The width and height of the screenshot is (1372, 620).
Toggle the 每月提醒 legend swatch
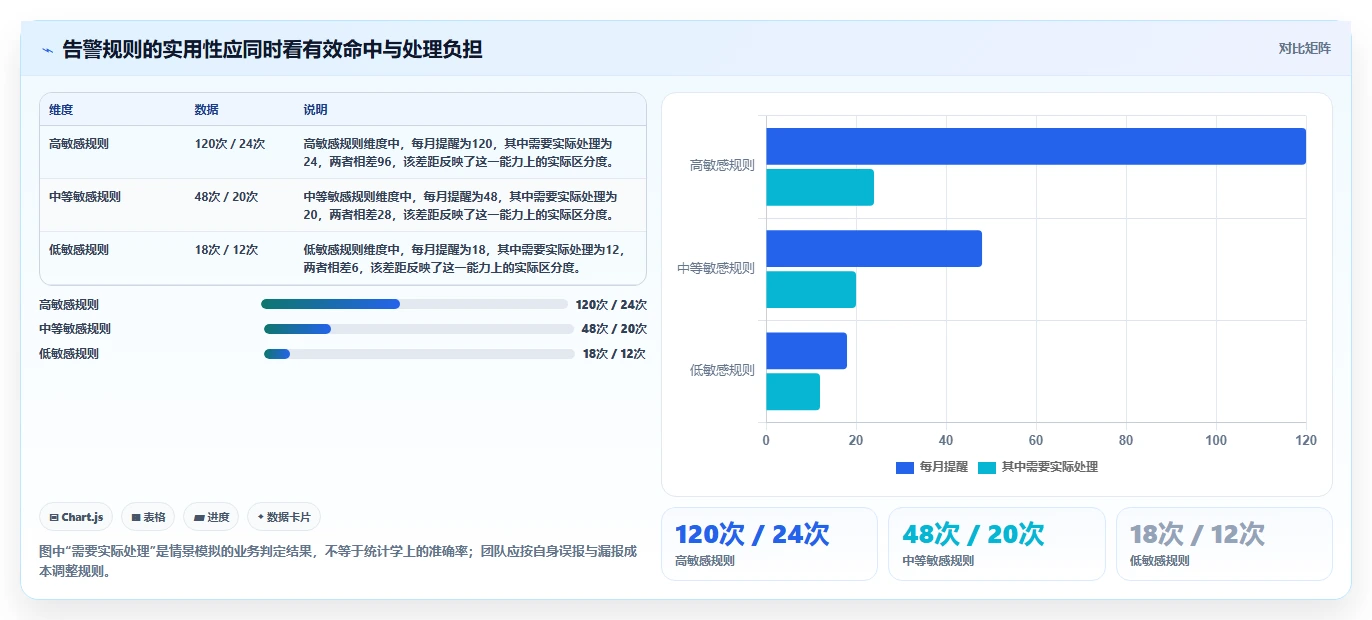(905, 467)
